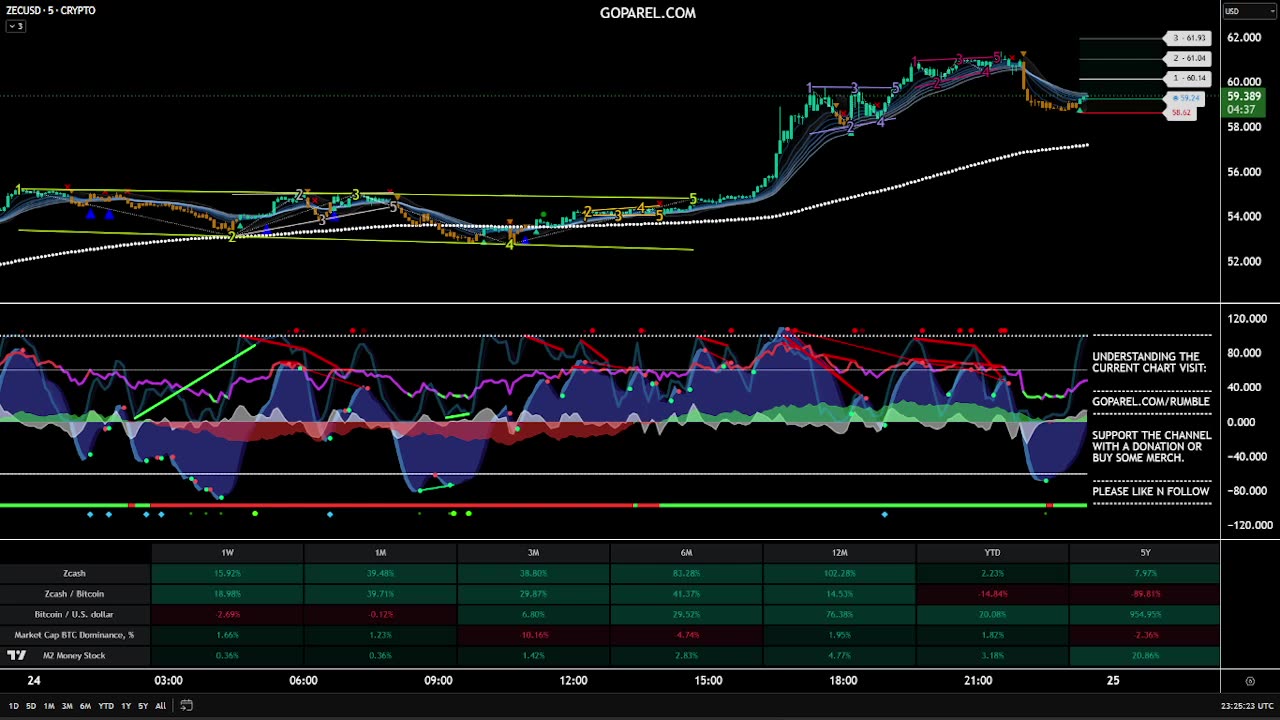Click the 12M column header
This screenshot has width=1280, height=720.
click(x=840, y=553)
